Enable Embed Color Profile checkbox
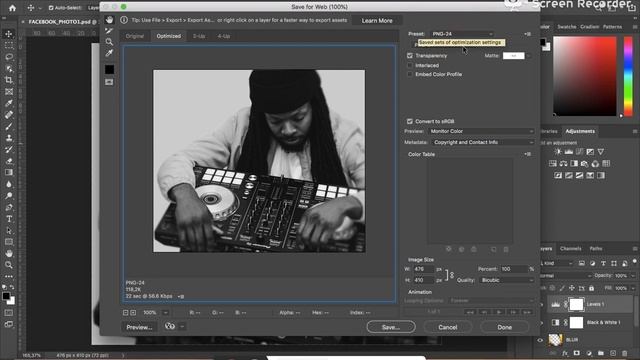This screenshot has width=640, height=360. (410, 74)
